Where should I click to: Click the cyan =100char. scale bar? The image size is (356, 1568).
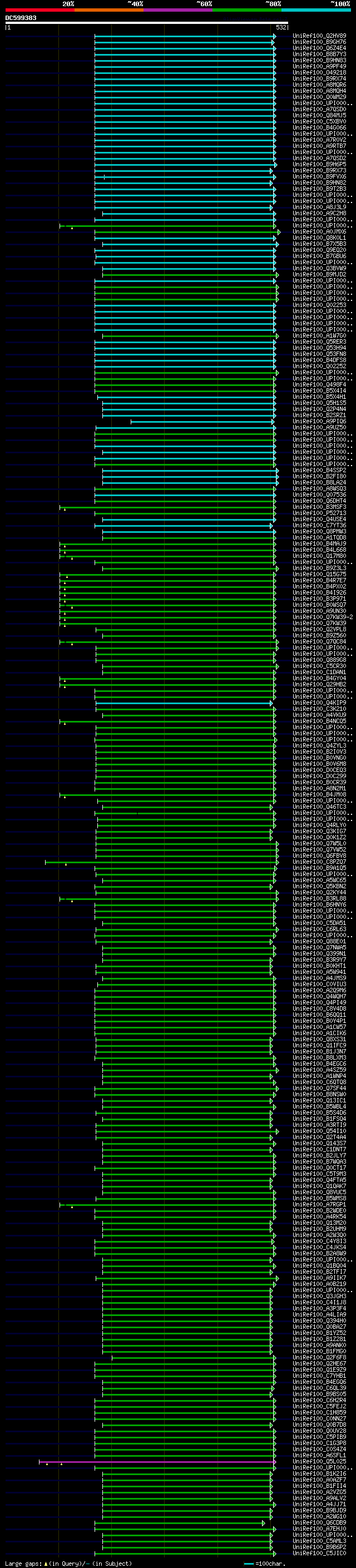click(x=248, y=1564)
